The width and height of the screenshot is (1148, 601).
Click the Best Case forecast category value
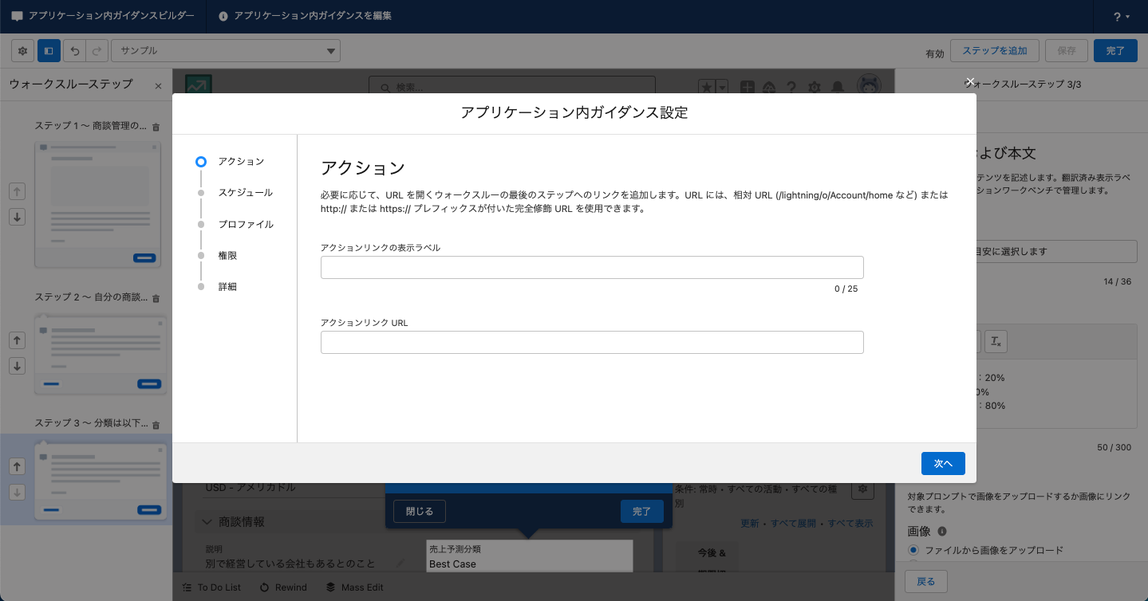pyautogui.click(x=452, y=564)
